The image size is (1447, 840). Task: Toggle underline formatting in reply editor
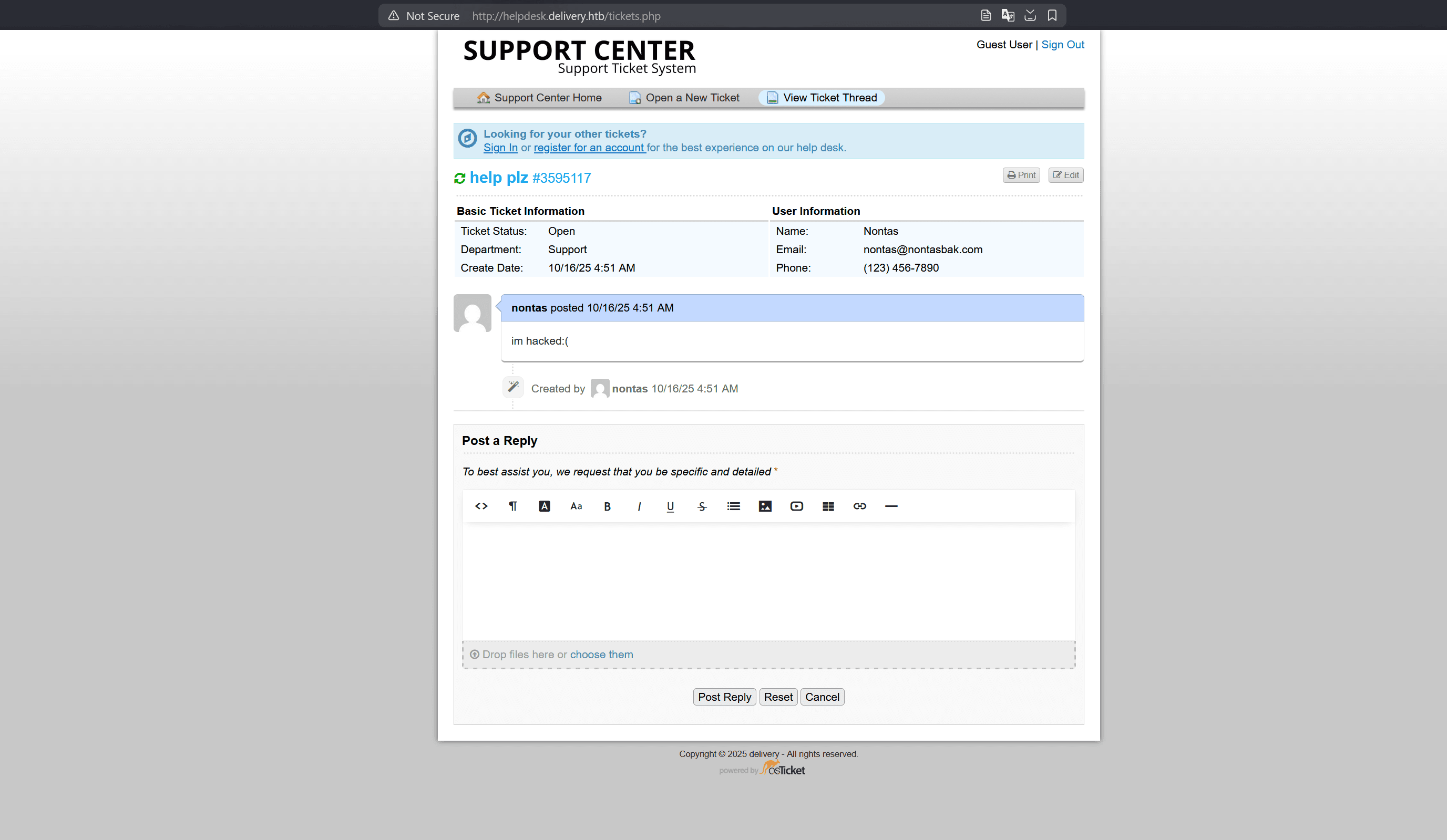coord(670,506)
